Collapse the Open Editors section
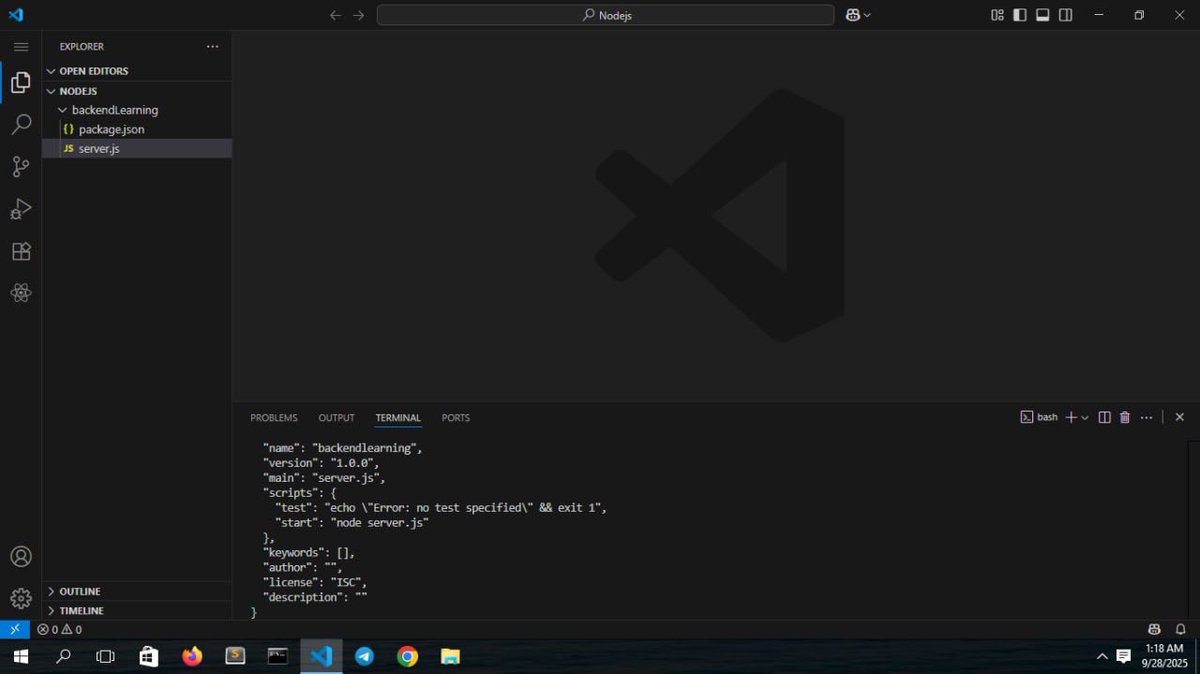This screenshot has height=674, width=1200. (137, 71)
